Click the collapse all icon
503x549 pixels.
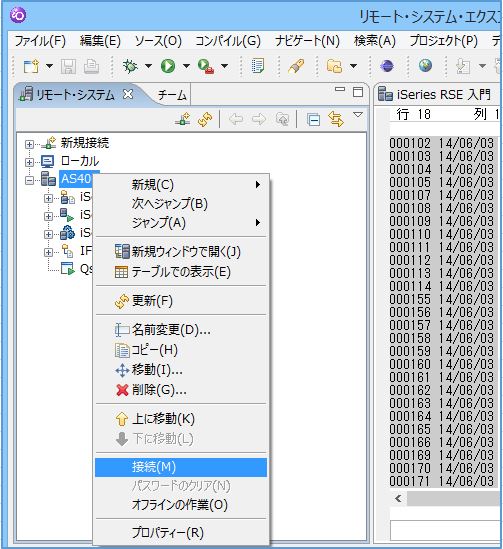[x=313, y=120]
